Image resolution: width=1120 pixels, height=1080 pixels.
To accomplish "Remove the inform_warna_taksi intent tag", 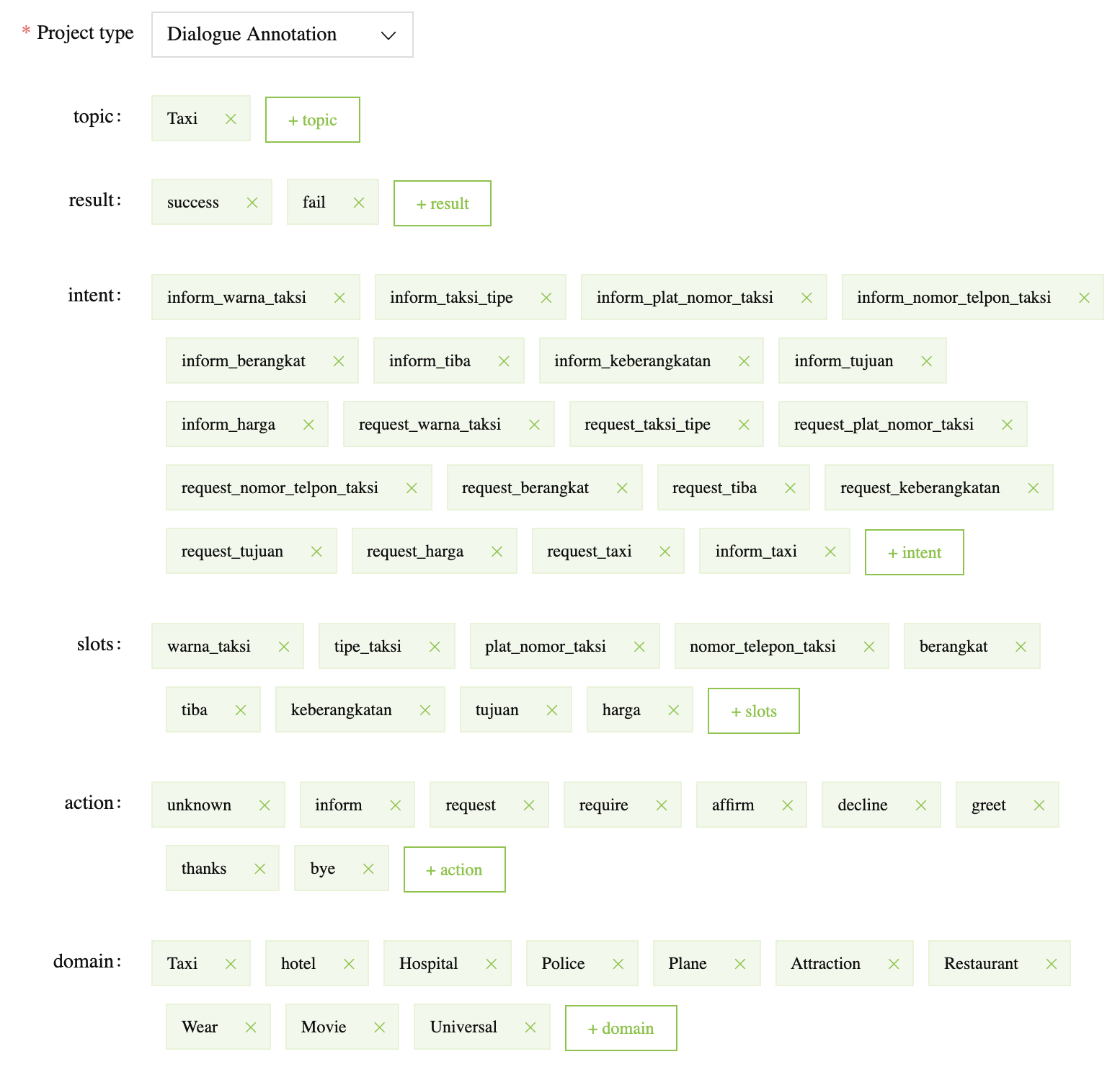I will 339,298.
